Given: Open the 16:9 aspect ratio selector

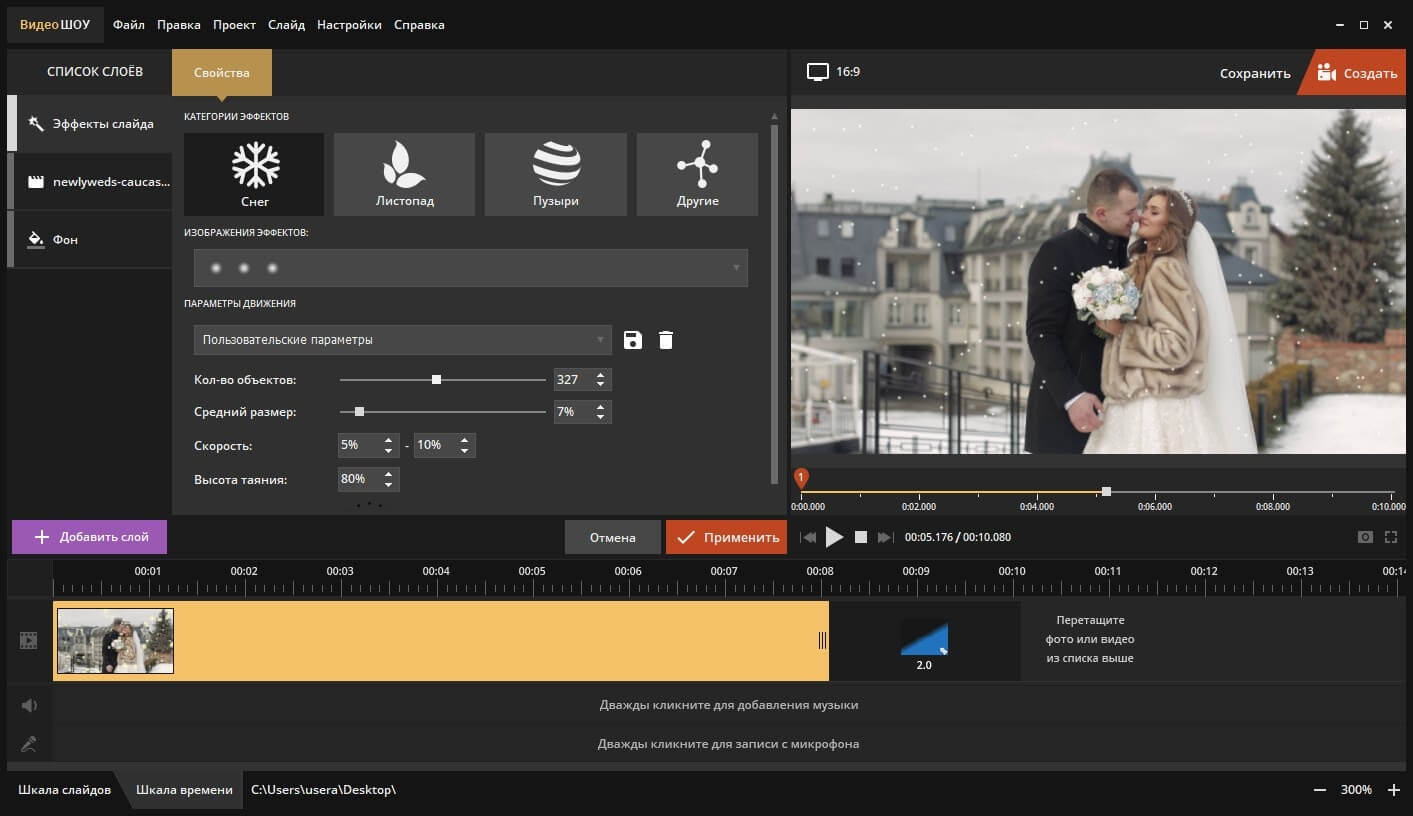Looking at the screenshot, I should 834,72.
